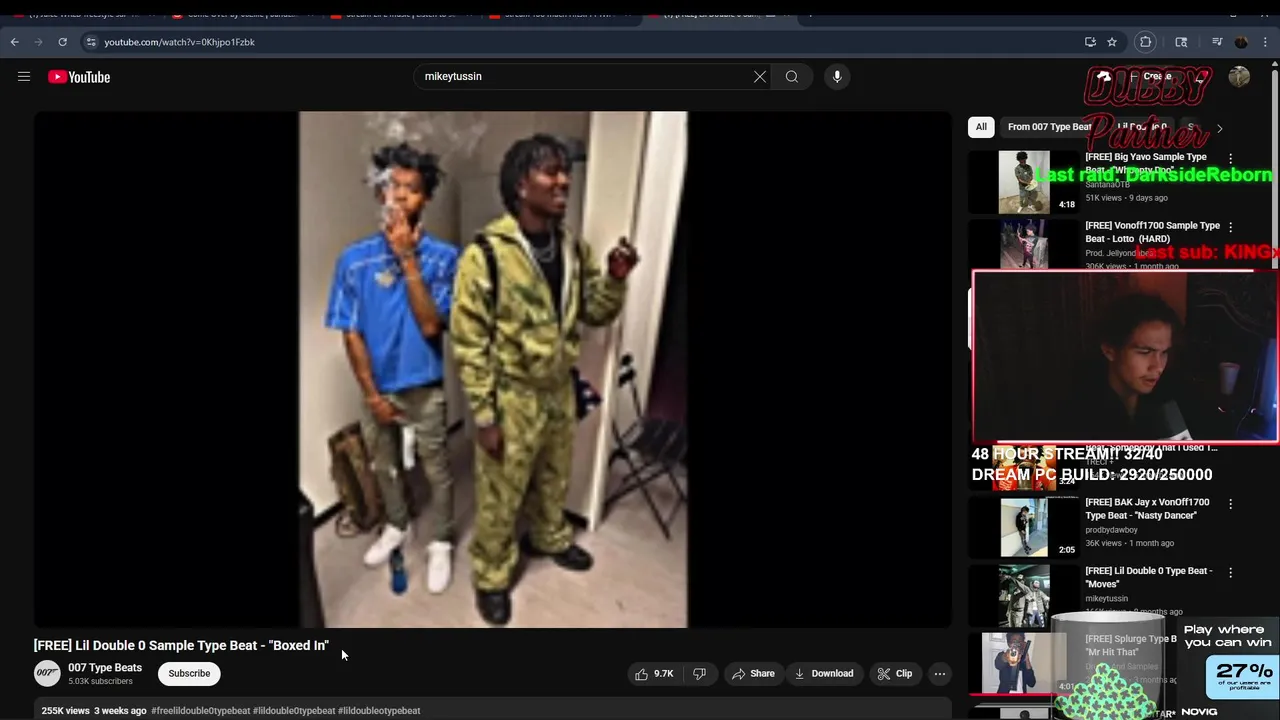Open the mikeytussin channel name in sidebar

click(x=1106, y=599)
